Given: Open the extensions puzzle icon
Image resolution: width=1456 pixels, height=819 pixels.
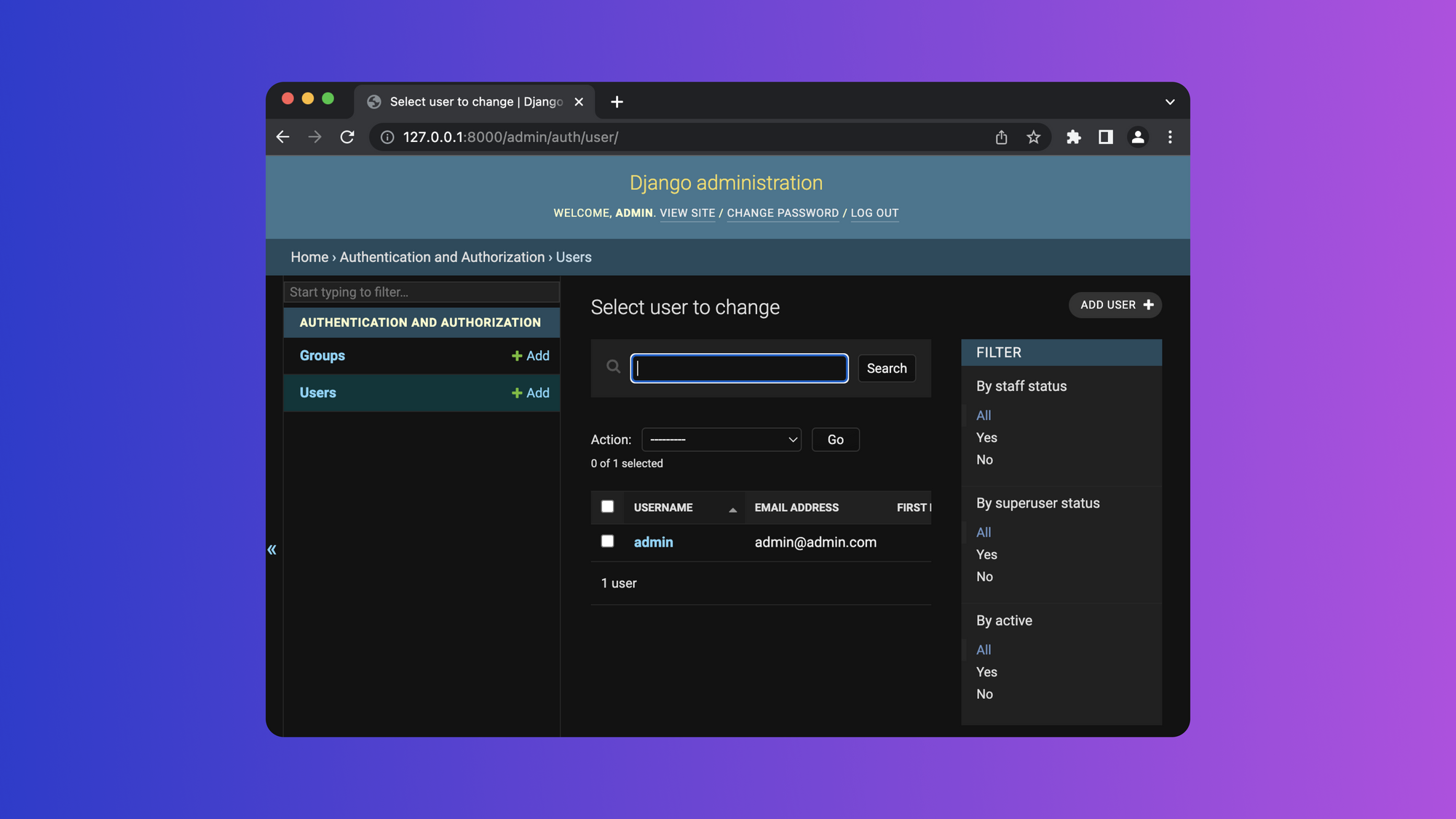Looking at the screenshot, I should [x=1073, y=137].
